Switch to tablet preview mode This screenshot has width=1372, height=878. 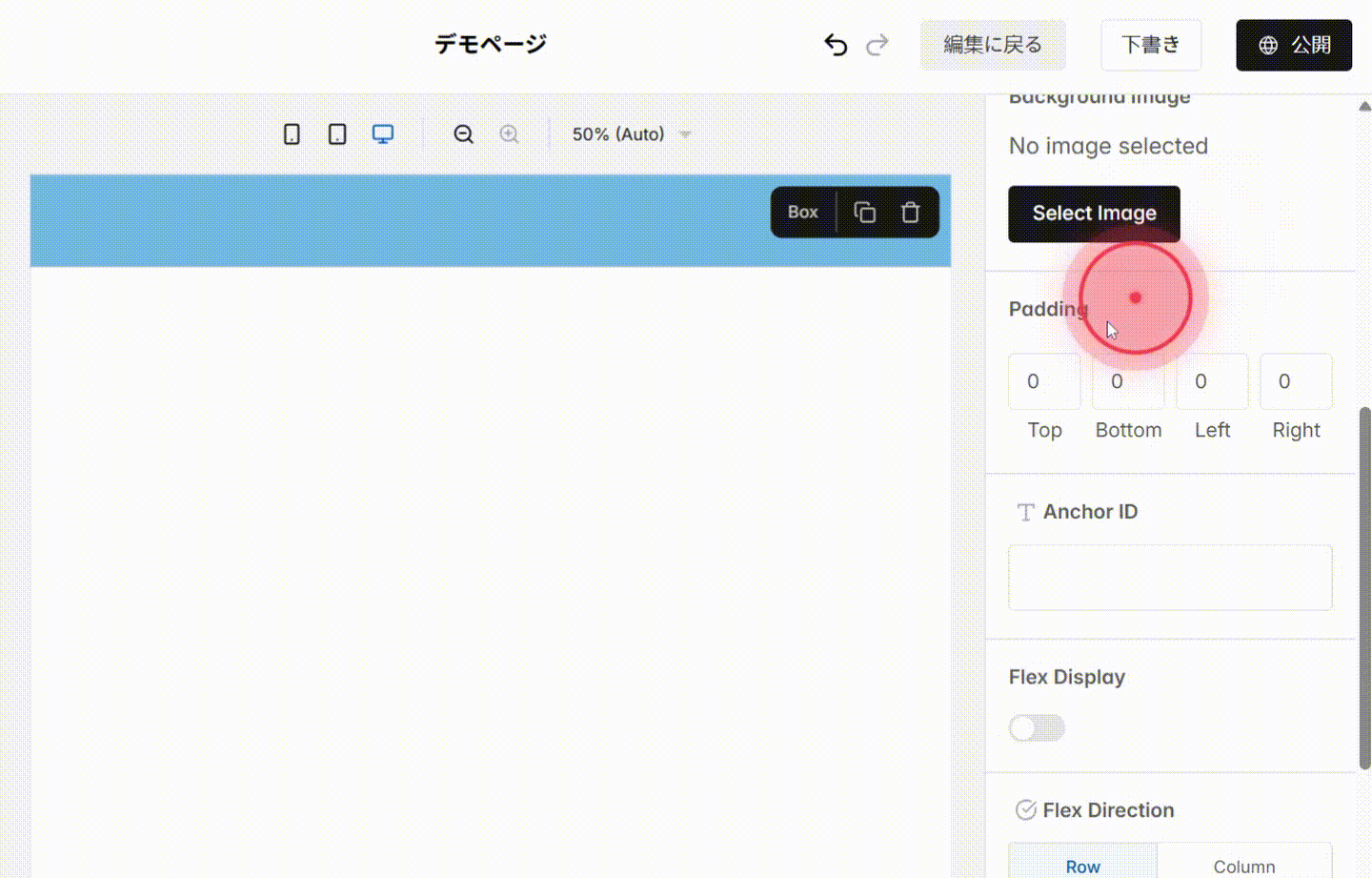[x=336, y=133]
